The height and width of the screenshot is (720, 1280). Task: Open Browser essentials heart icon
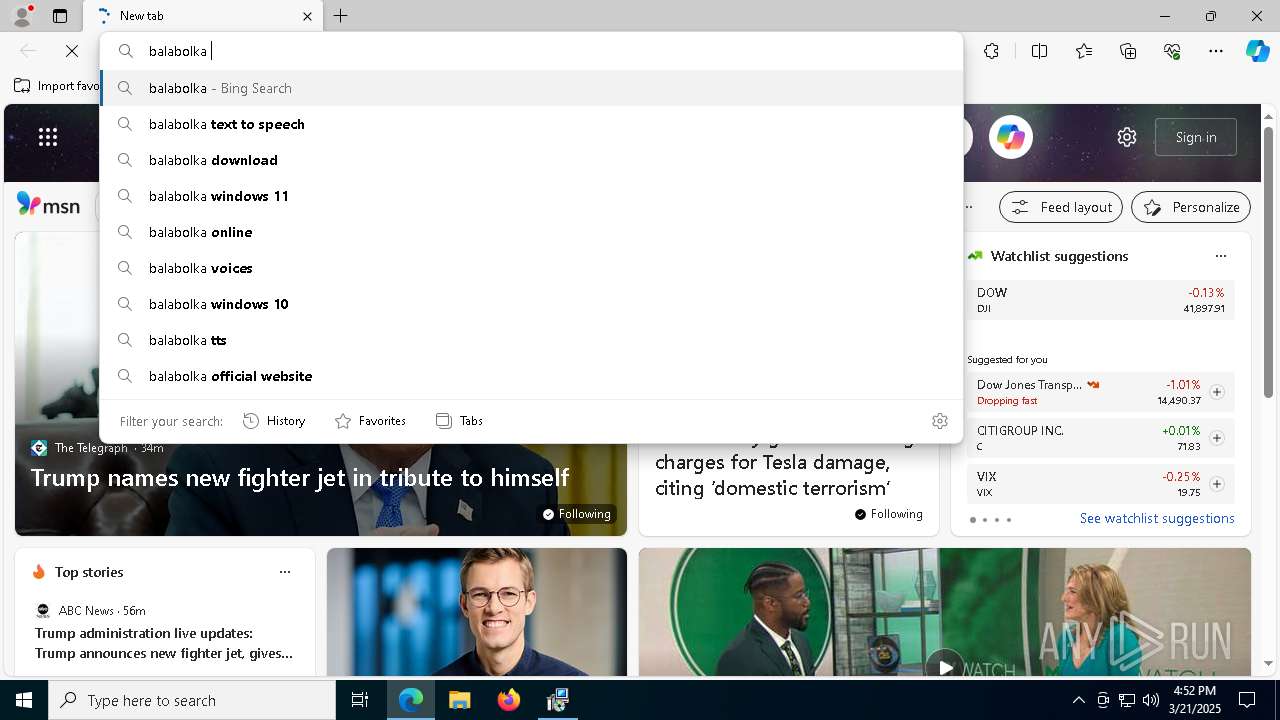[1172, 51]
